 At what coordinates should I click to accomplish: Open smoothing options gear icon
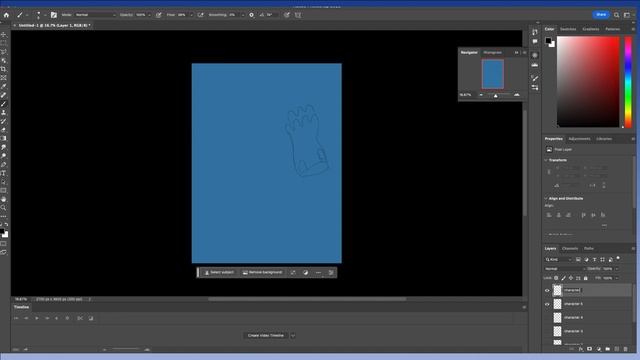[251, 15]
